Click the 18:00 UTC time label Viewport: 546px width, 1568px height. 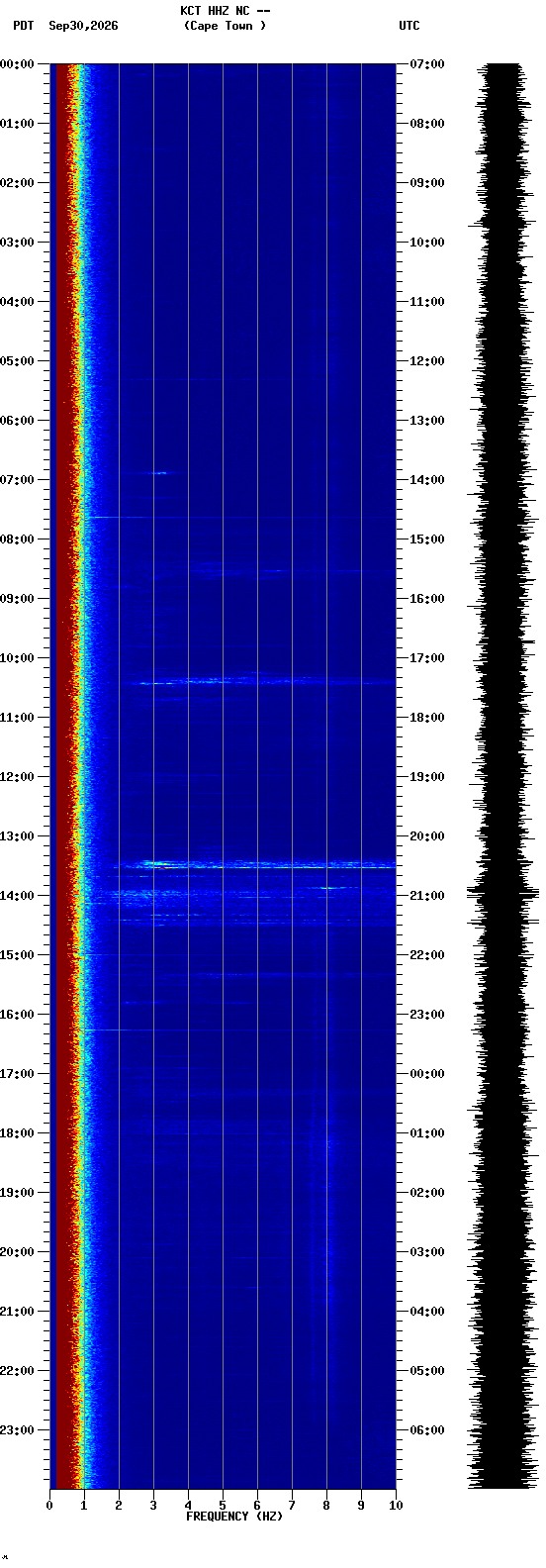click(x=427, y=718)
